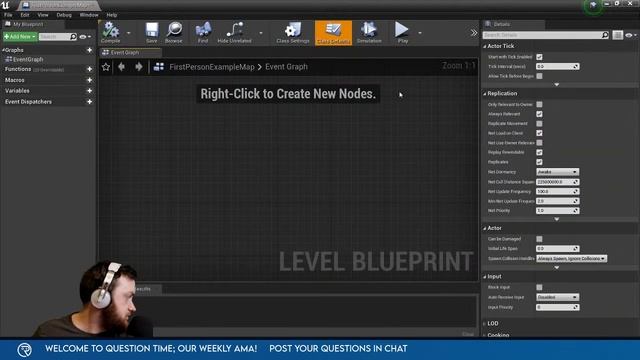Add a new macro with Macros plus
Image resolution: width=640 pixels, height=360 pixels.
point(89,80)
